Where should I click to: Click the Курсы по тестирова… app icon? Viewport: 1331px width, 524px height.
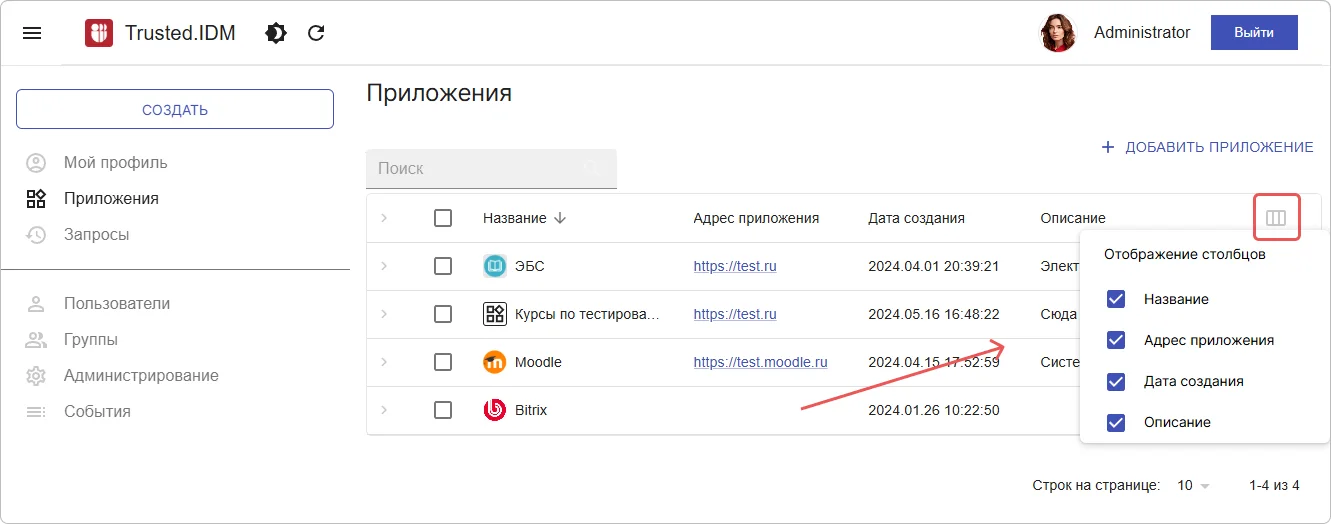point(495,314)
